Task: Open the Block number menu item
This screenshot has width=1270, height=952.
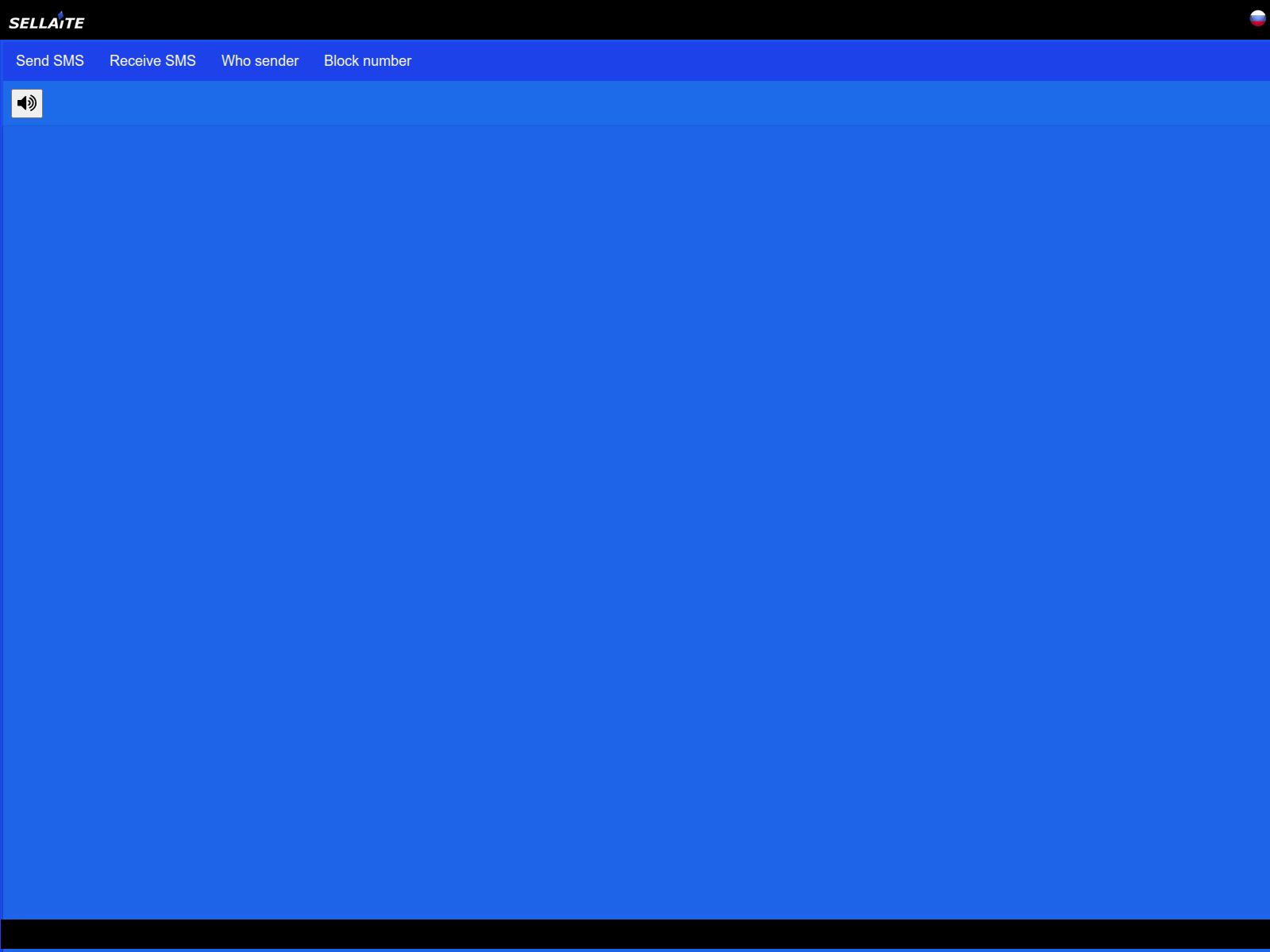Action: coord(368,61)
